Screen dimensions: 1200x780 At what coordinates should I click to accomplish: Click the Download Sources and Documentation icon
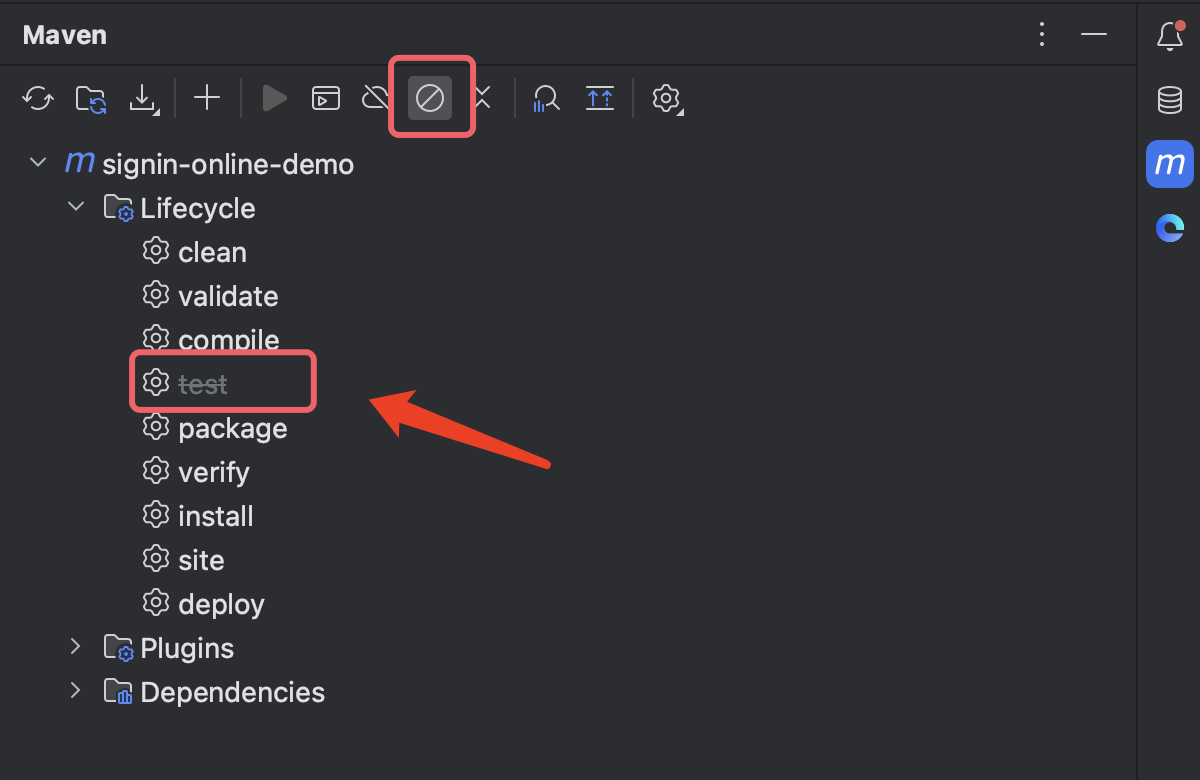coord(144,98)
